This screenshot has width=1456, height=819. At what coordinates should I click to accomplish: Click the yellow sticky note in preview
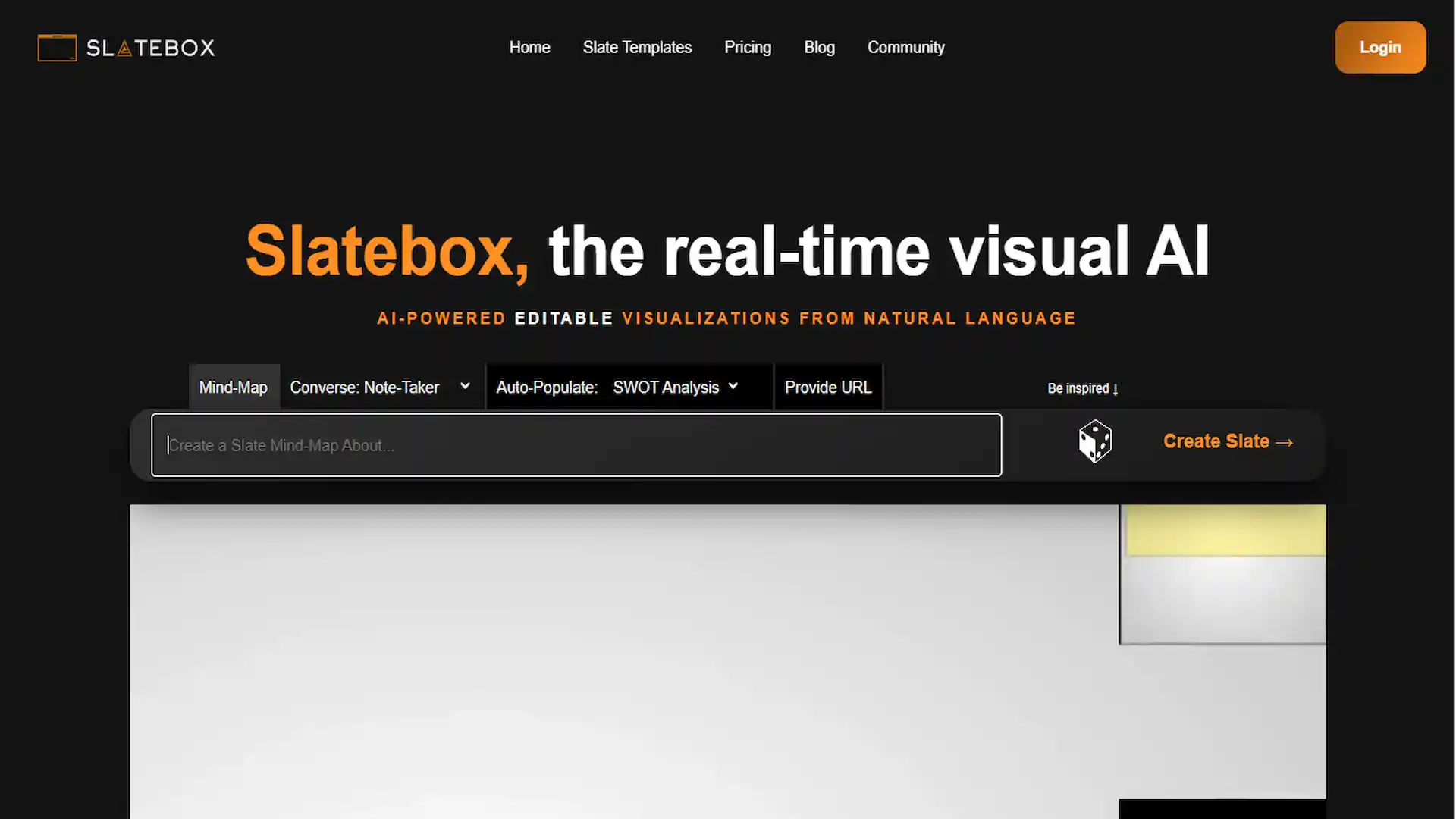pyautogui.click(x=1225, y=531)
